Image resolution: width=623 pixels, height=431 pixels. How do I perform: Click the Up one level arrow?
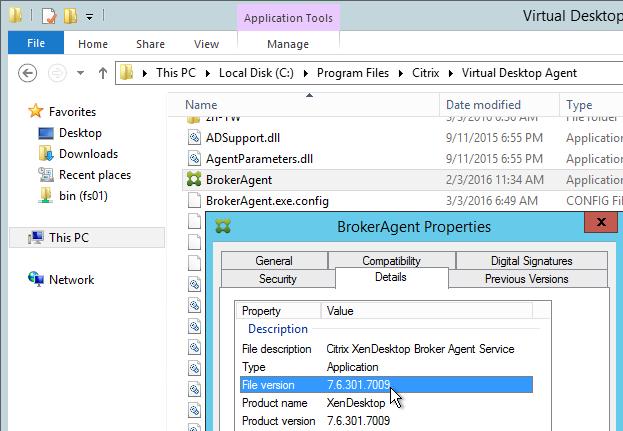point(103,73)
